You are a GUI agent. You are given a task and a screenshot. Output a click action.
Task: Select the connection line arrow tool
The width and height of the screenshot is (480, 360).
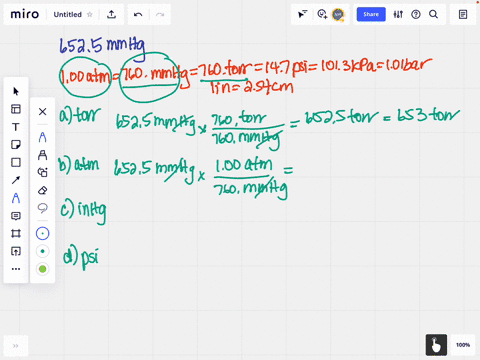click(16, 180)
